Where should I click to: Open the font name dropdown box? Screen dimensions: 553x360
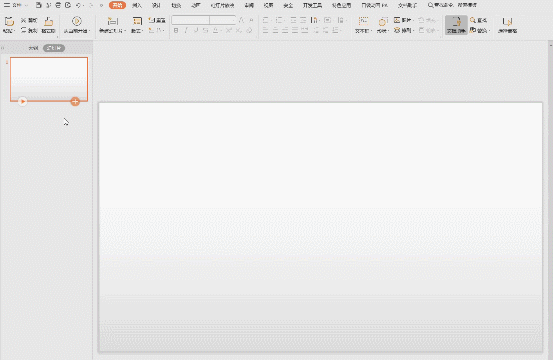(190, 20)
